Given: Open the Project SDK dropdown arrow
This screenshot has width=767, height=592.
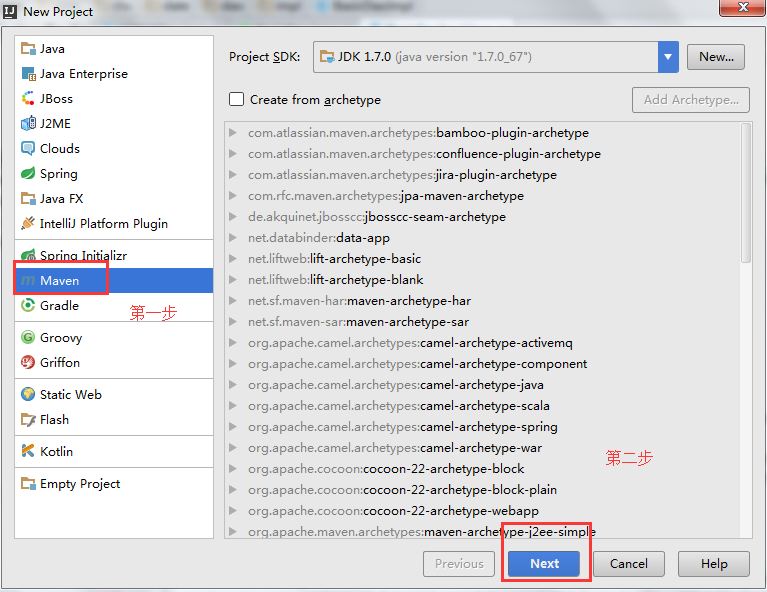Looking at the screenshot, I should click(668, 57).
